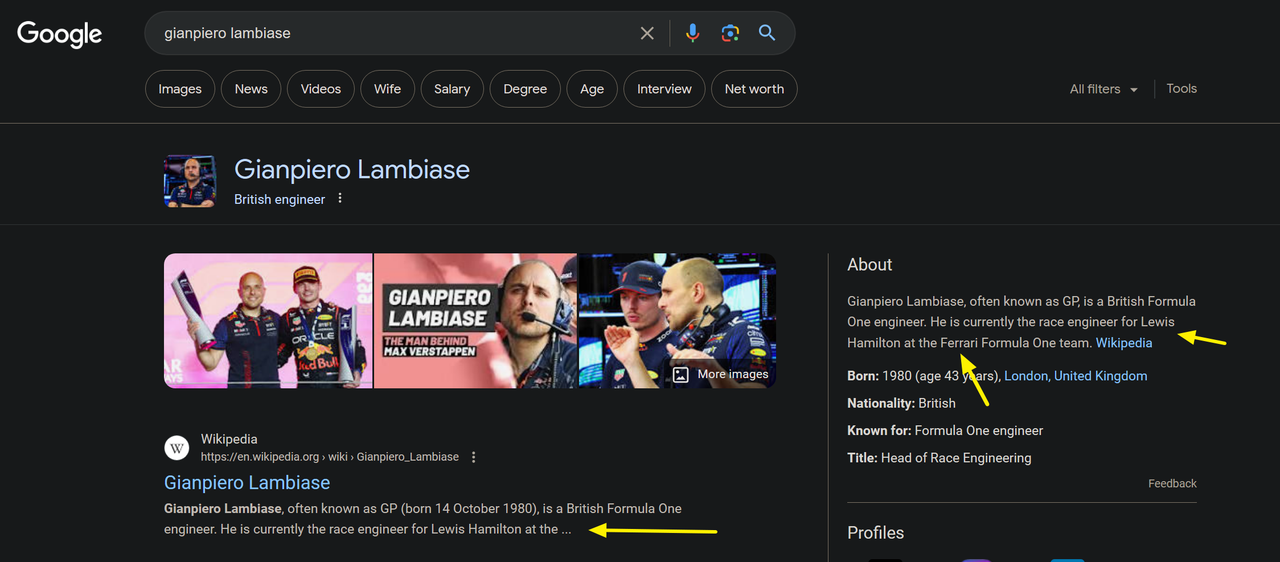Click the Gianpiero Lambiase knowledge panel heading
1280x562 pixels.
click(x=352, y=170)
